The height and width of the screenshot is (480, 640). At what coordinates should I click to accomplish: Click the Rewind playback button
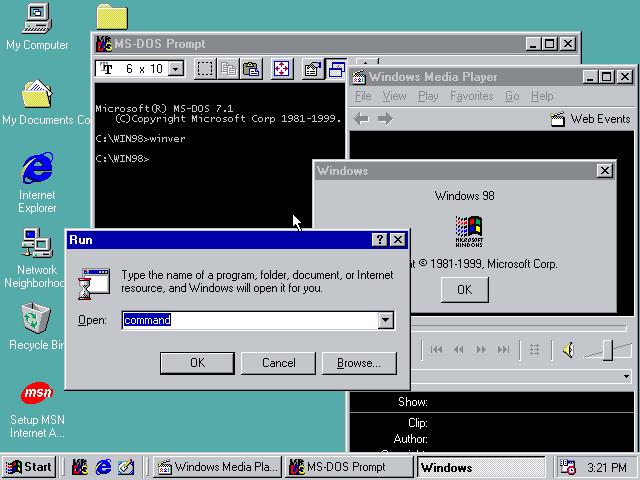(x=459, y=349)
